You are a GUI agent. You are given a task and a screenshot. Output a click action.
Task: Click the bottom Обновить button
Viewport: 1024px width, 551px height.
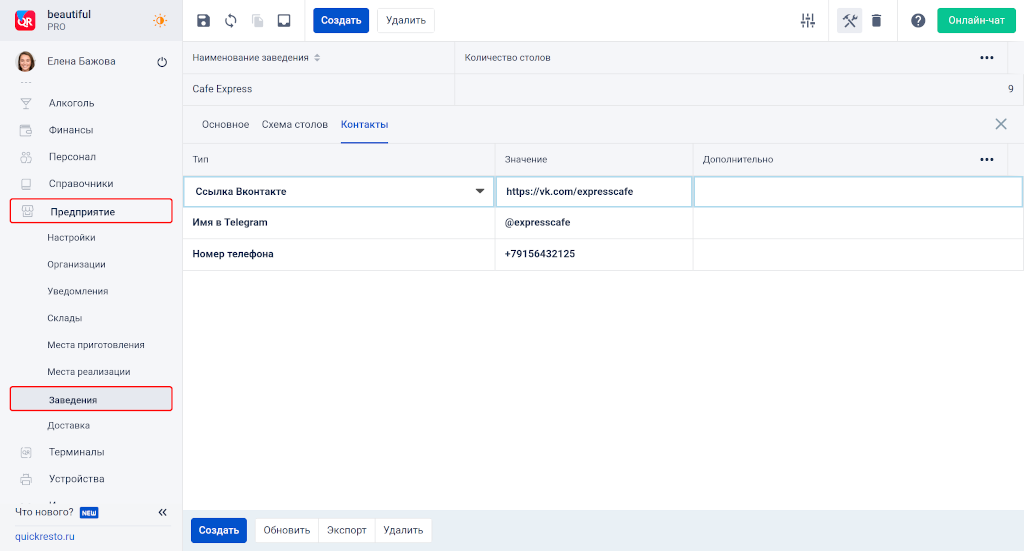pyautogui.click(x=287, y=530)
